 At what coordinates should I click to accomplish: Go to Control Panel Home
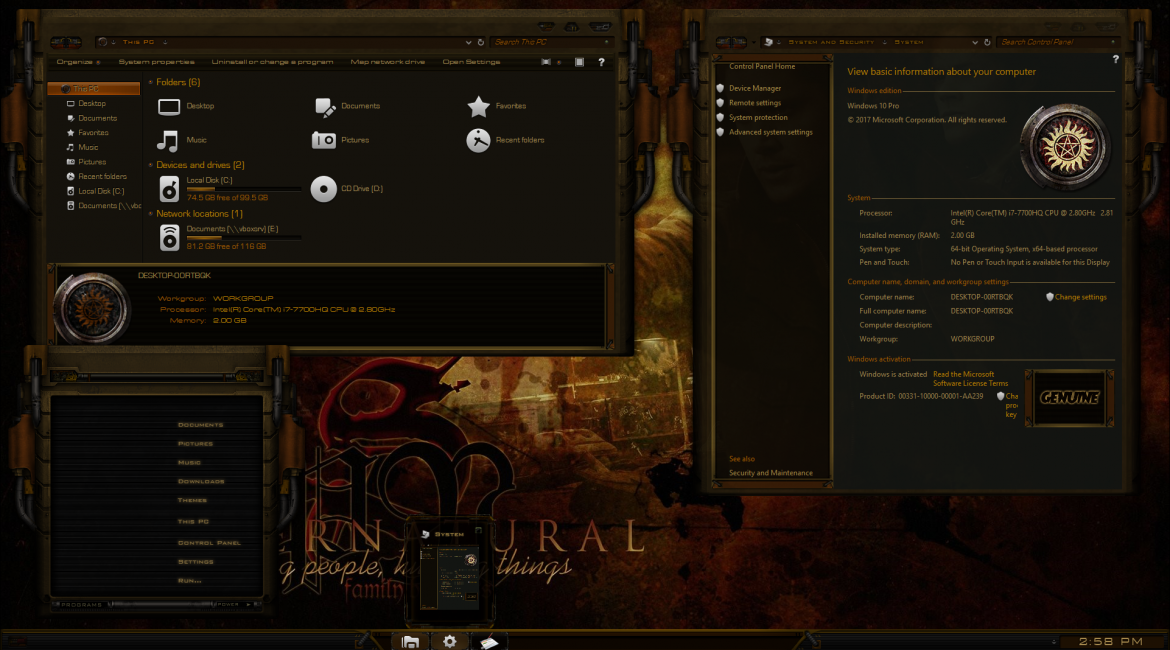click(761, 66)
